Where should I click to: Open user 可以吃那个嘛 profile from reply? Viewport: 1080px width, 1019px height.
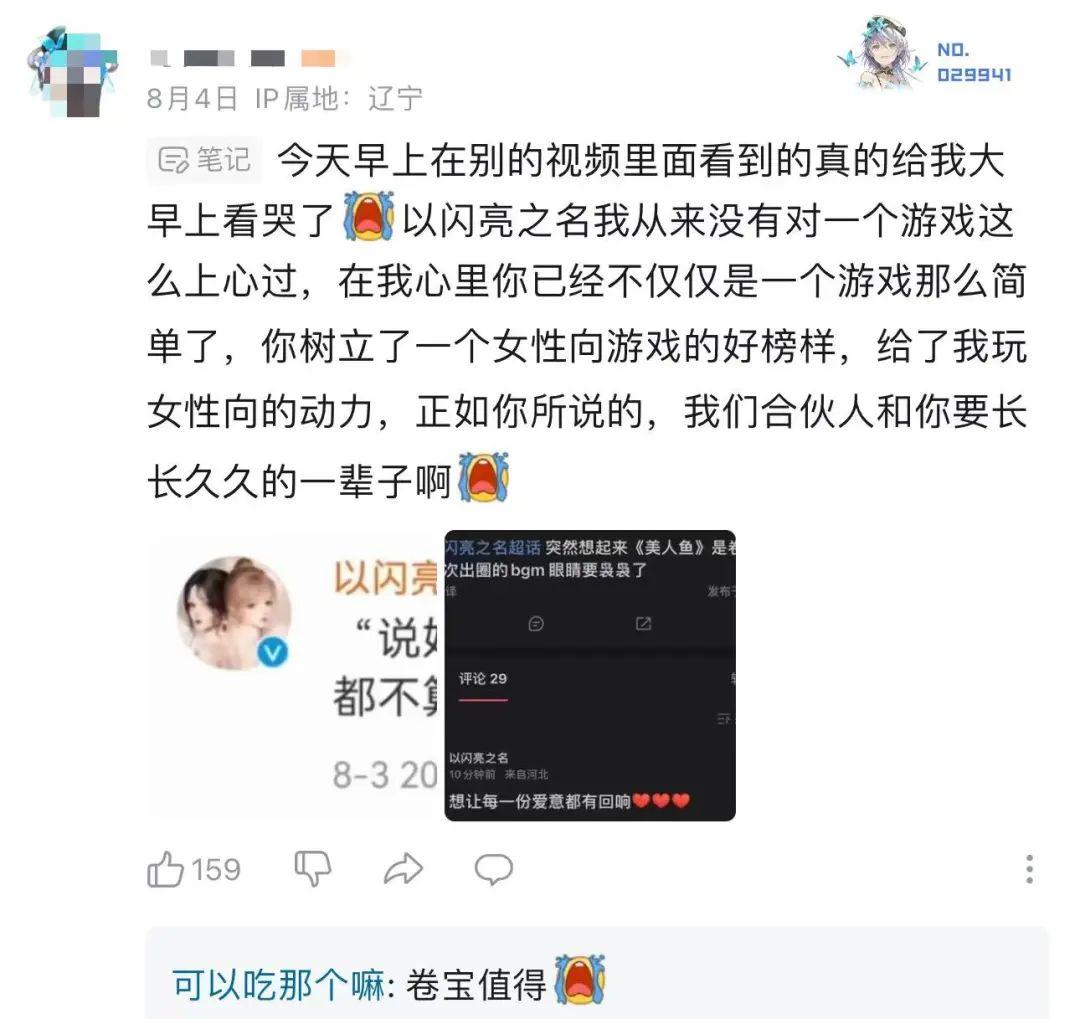[x=278, y=985]
